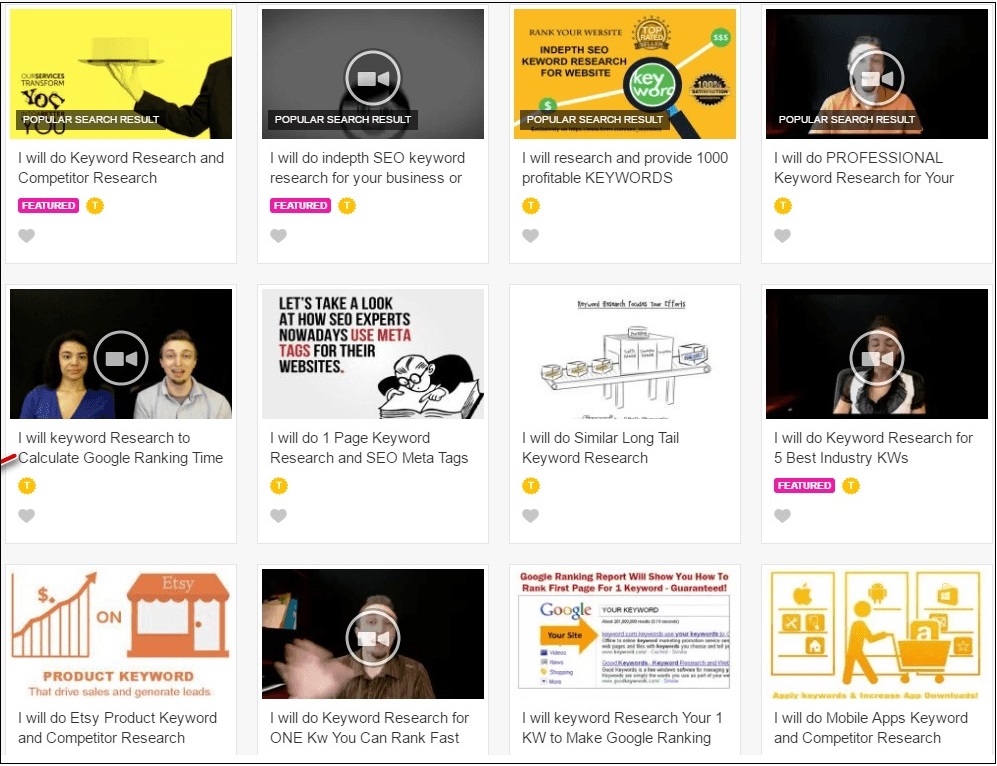Play video of the two presenters gig
The width and height of the screenshot is (997, 766).
121,357
